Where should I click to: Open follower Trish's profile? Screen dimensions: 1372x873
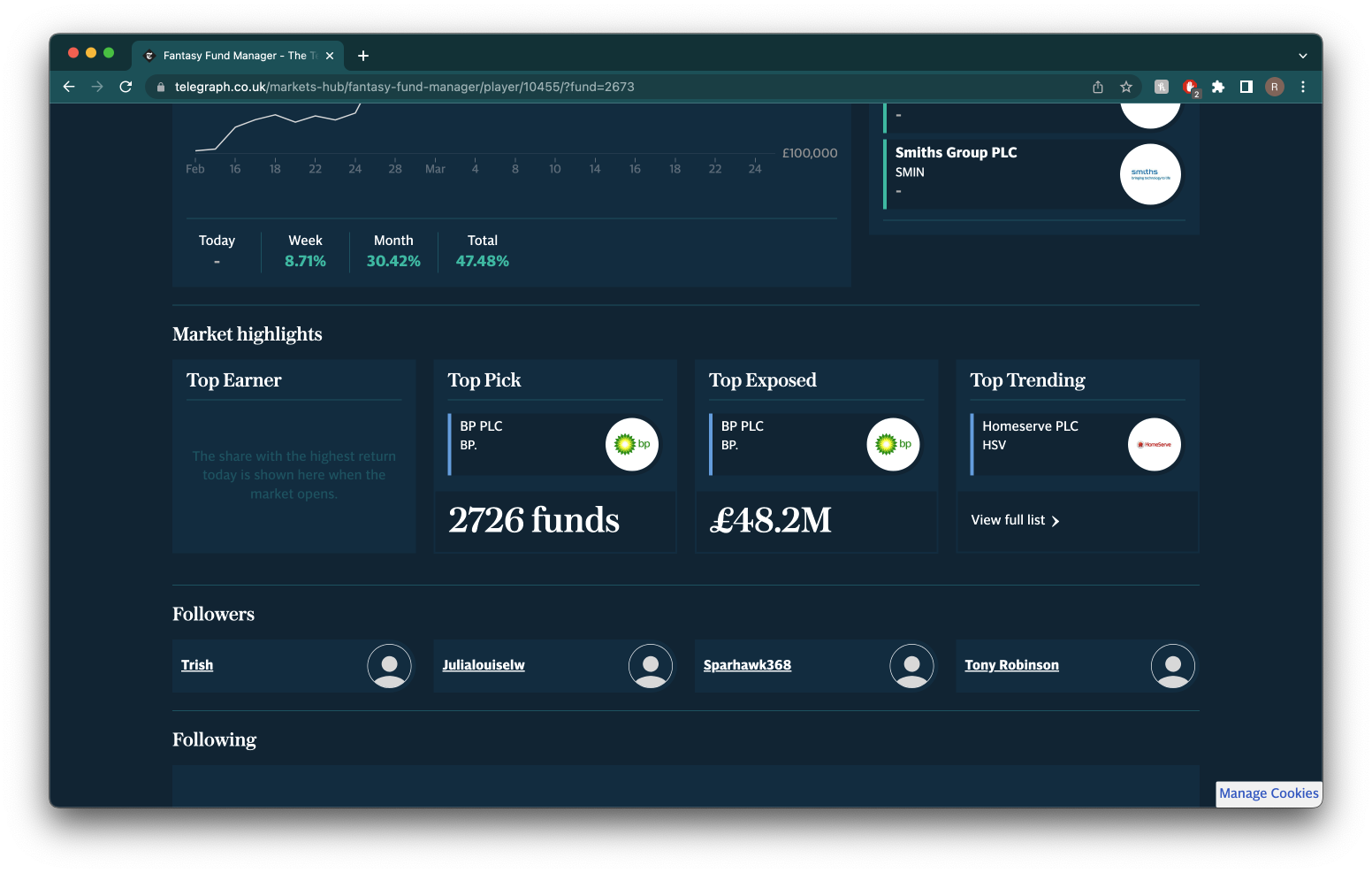[x=197, y=665]
